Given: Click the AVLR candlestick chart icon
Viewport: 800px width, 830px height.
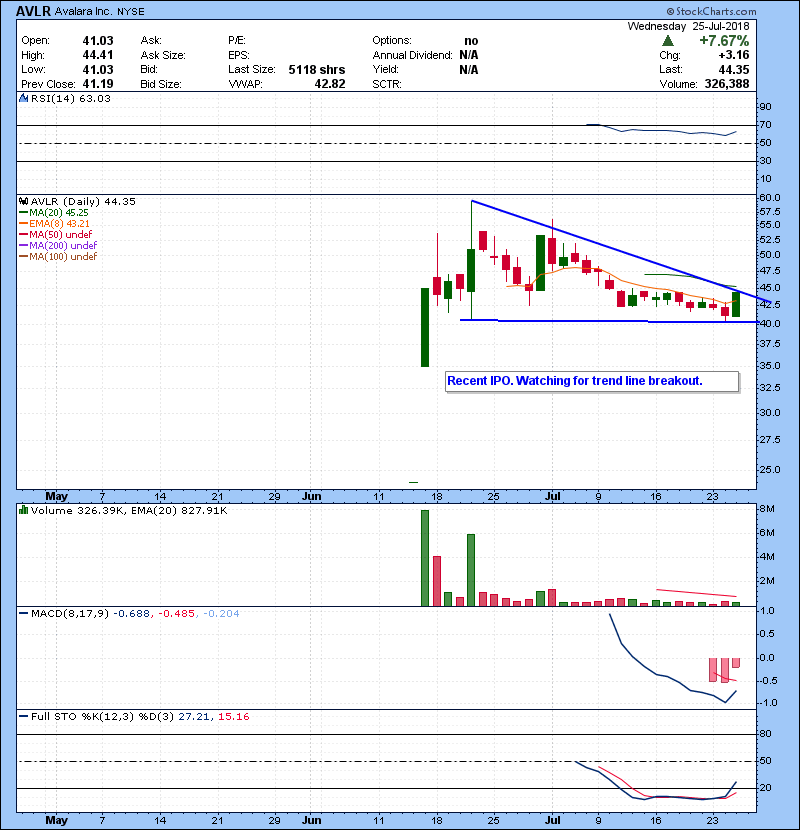Looking at the screenshot, I should (x=23, y=202).
